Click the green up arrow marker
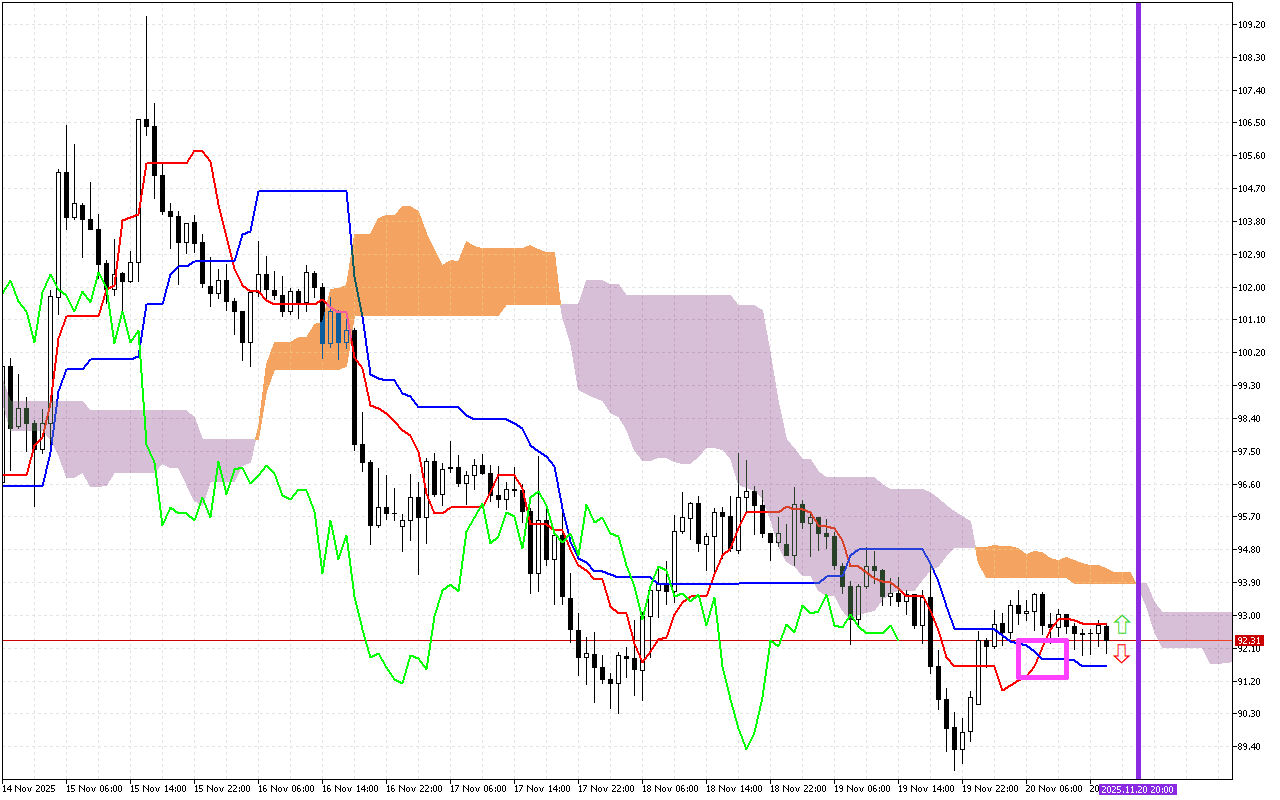 1122,625
